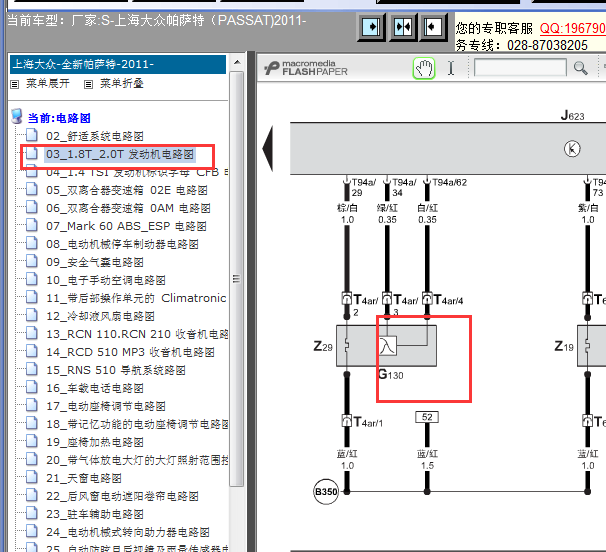This screenshot has height=552, width=606.
Task: Click the Z19 heater label
Action: click(x=564, y=346)
